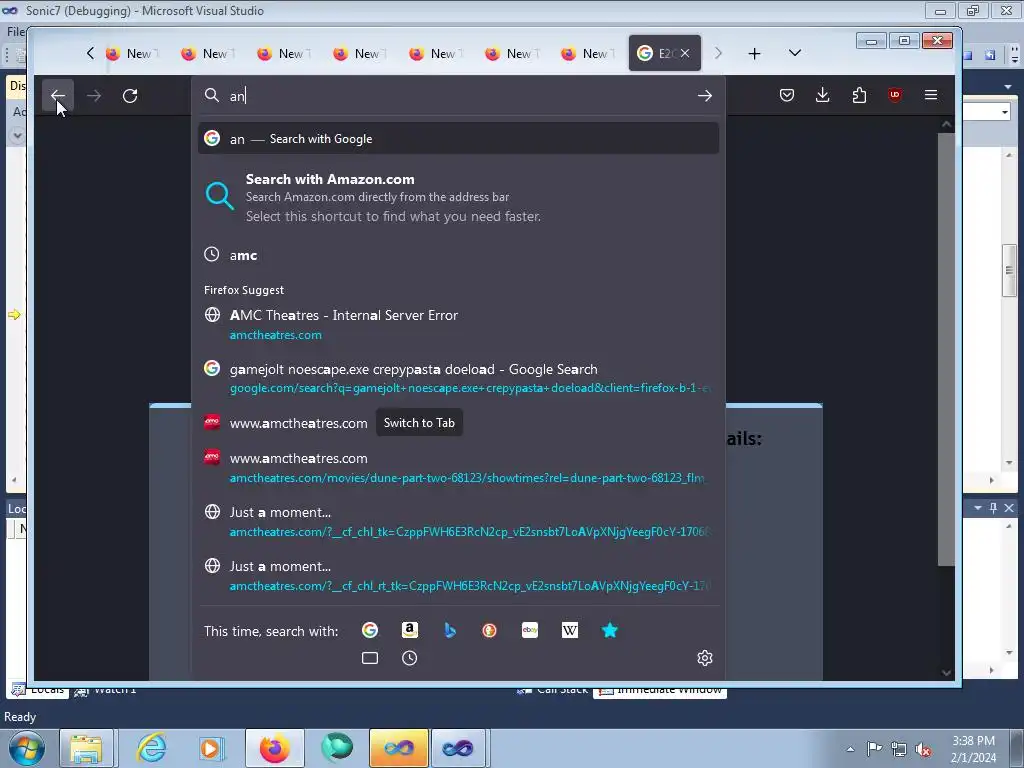1024x768 pixels.
Task: Search open tabs using tabs icon
Action: click(370, 658)
